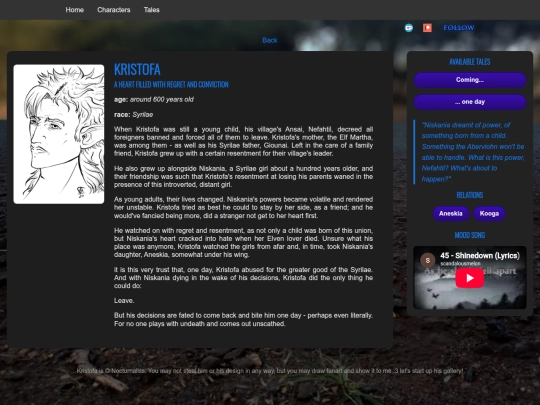The image size is (540, 405).
Task: Click the 'Mood Song' heading
Action: 470,235
